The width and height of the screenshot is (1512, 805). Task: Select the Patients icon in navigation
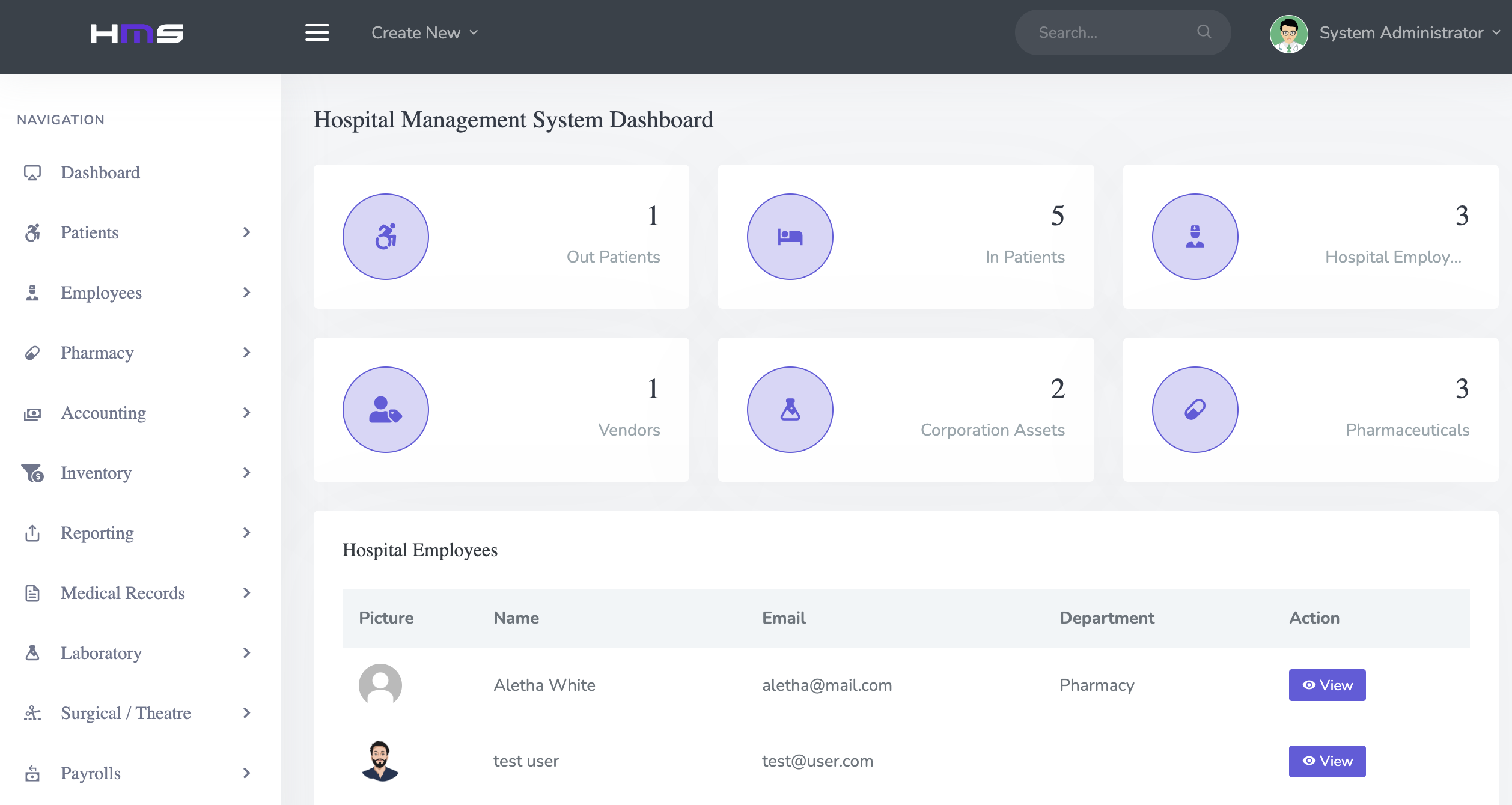(x=33, y=232)
